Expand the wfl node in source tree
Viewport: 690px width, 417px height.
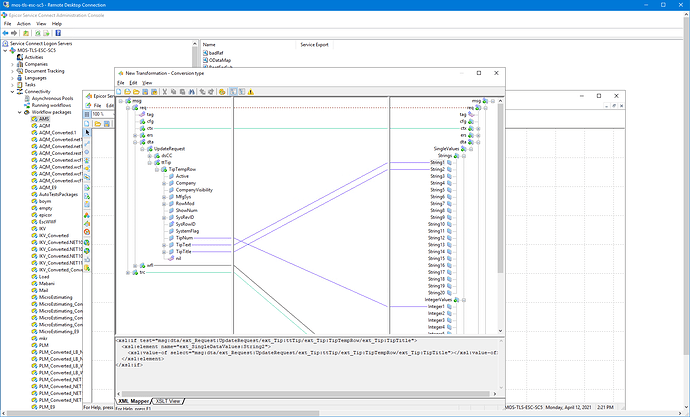(x=135, y=266)
